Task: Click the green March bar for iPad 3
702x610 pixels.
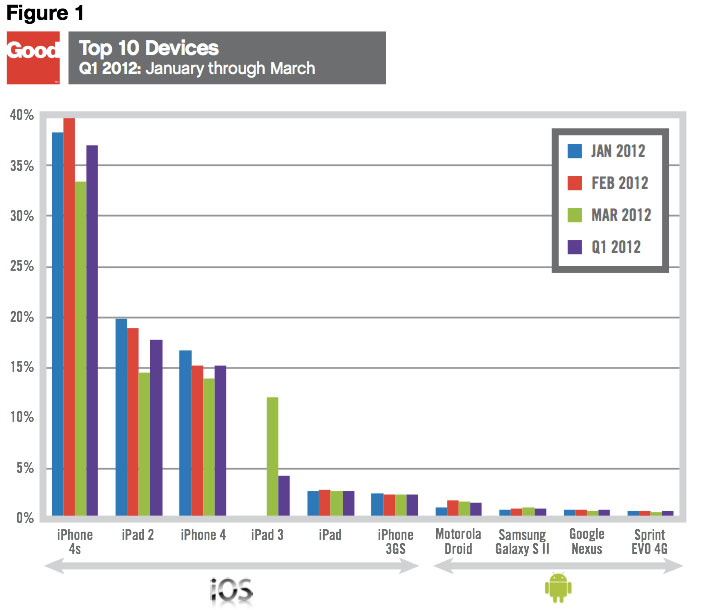Action: pos(272,456)
